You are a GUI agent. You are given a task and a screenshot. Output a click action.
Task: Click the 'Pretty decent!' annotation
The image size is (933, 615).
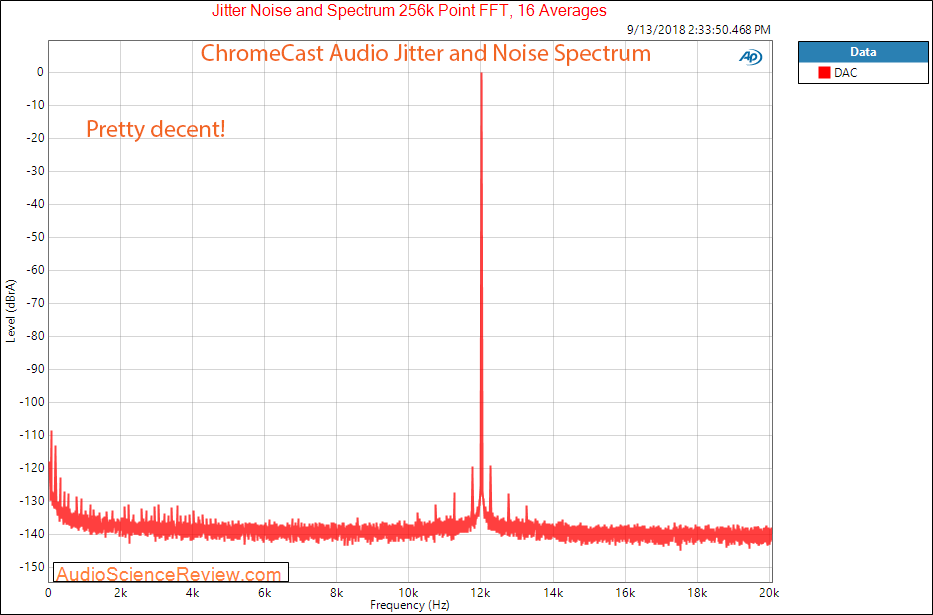(156, 129)
